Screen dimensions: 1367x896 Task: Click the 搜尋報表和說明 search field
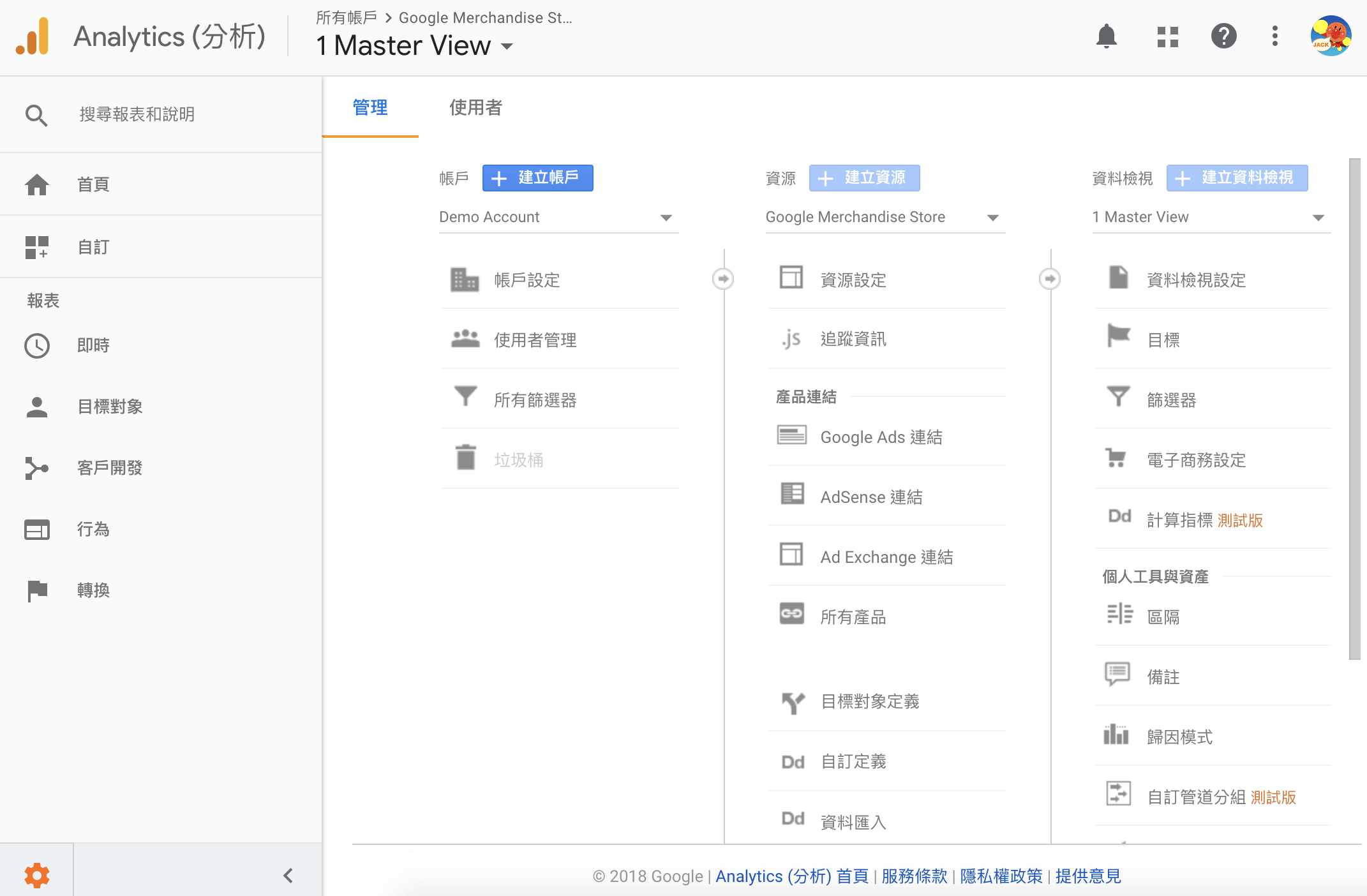[x=137, y=115]
